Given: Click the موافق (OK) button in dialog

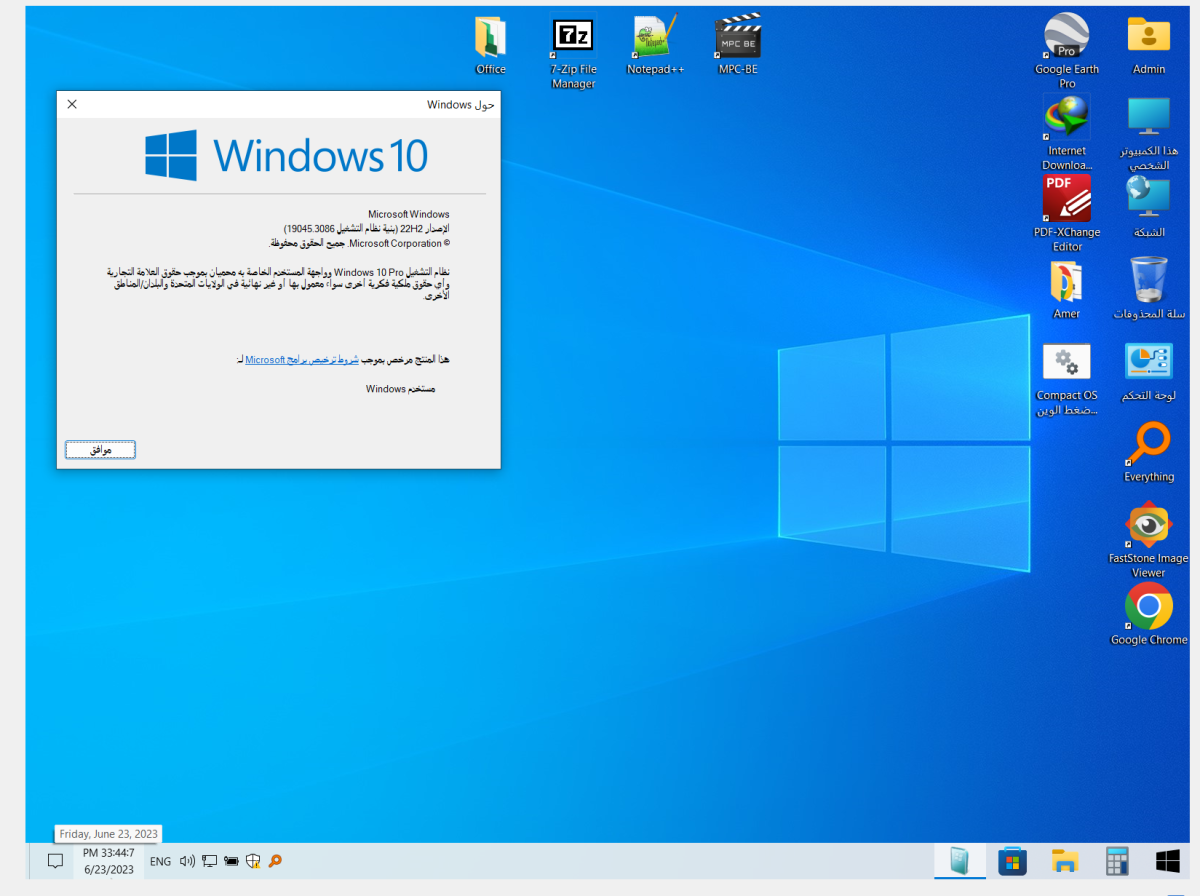Looking at the screenshot, I should point(100,450).
